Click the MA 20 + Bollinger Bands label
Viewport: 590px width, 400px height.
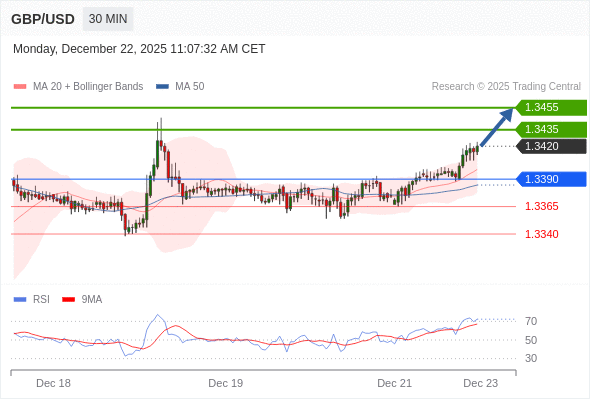click(x=88, y=87)
